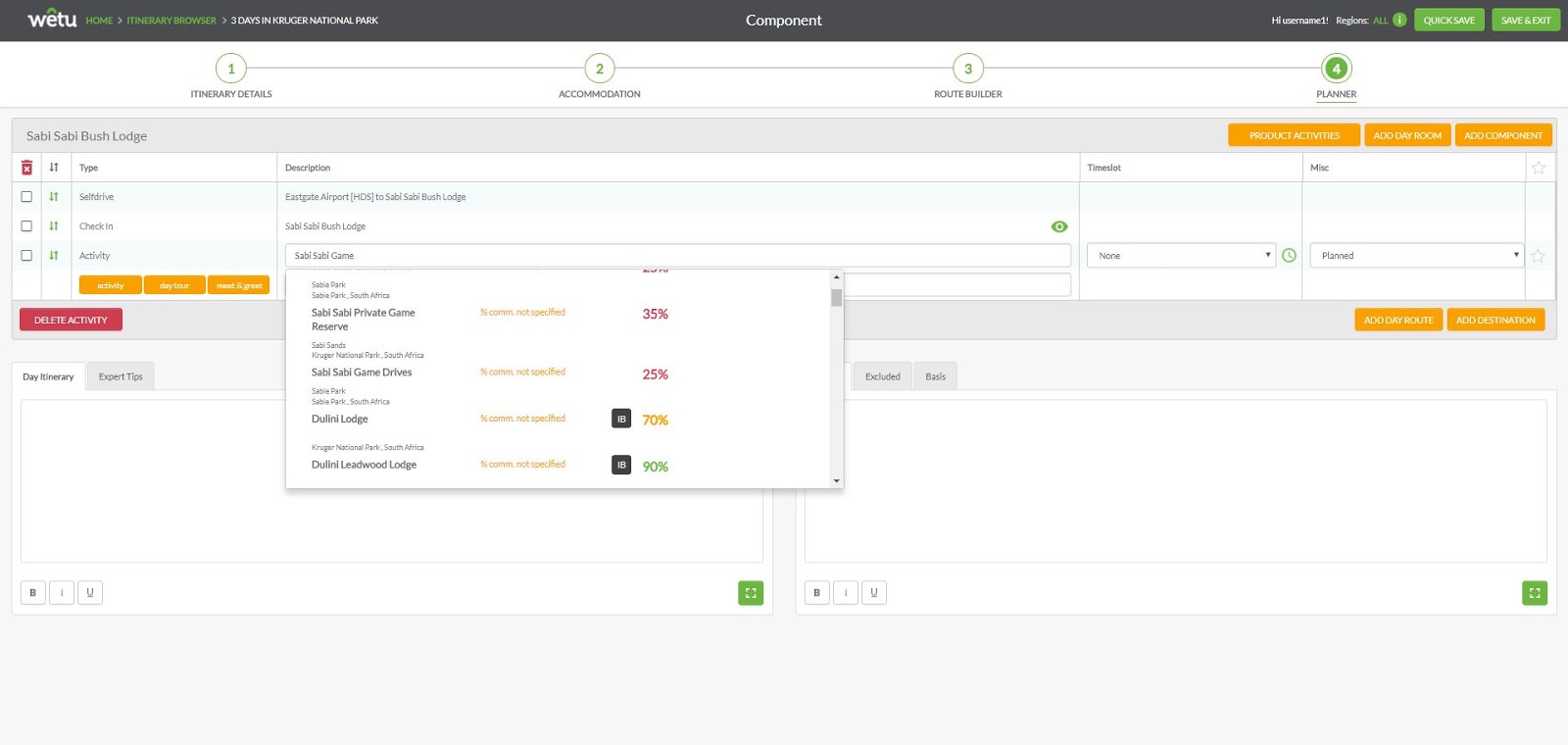Switch to Day Itinerary tab

point(48,376)
